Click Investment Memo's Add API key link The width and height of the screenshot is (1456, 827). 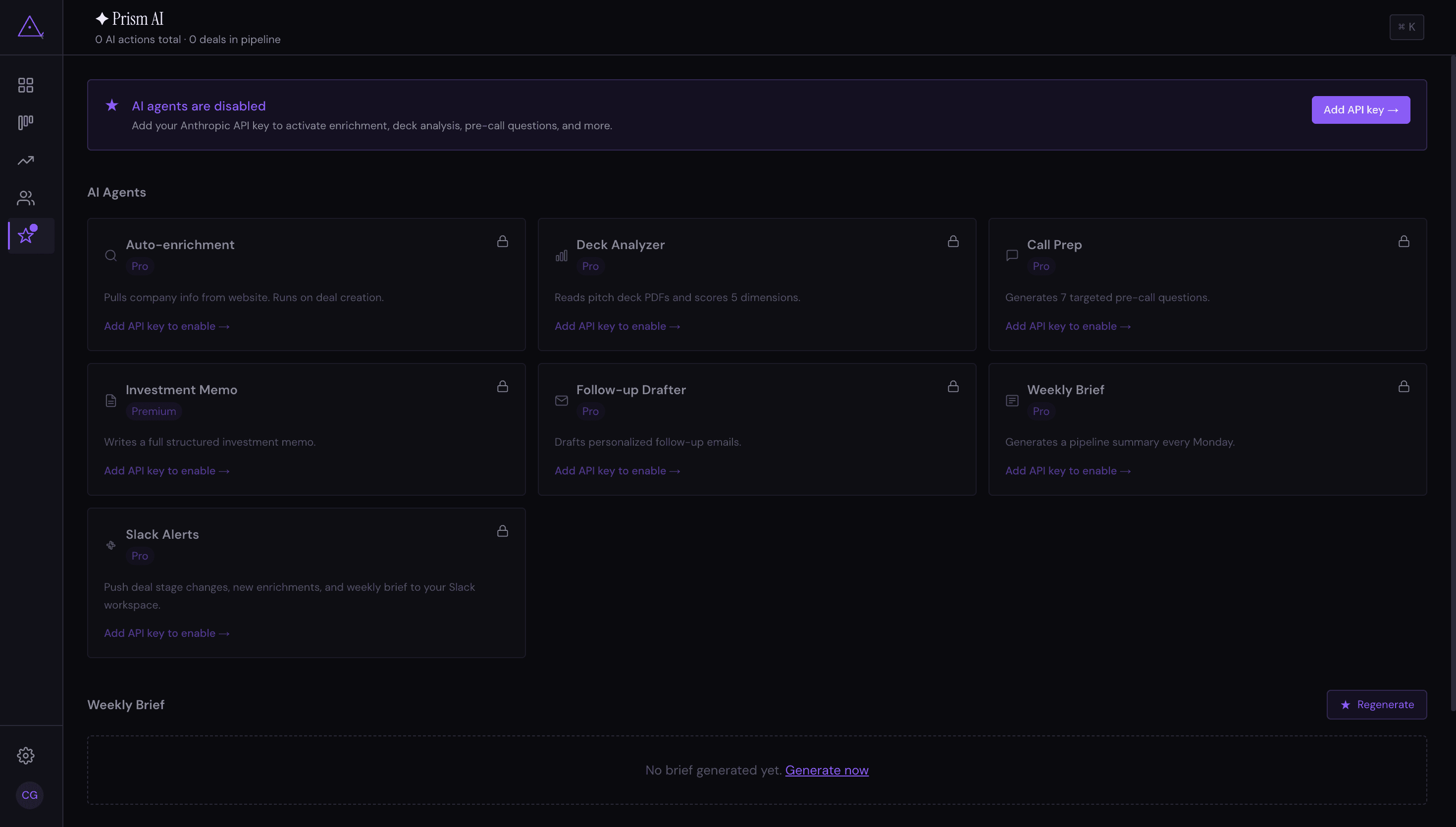point(166,471)
